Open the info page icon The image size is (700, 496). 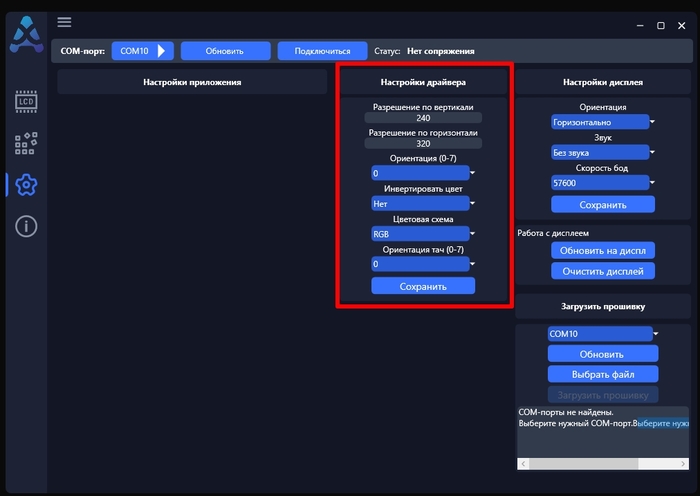(26, 227)
